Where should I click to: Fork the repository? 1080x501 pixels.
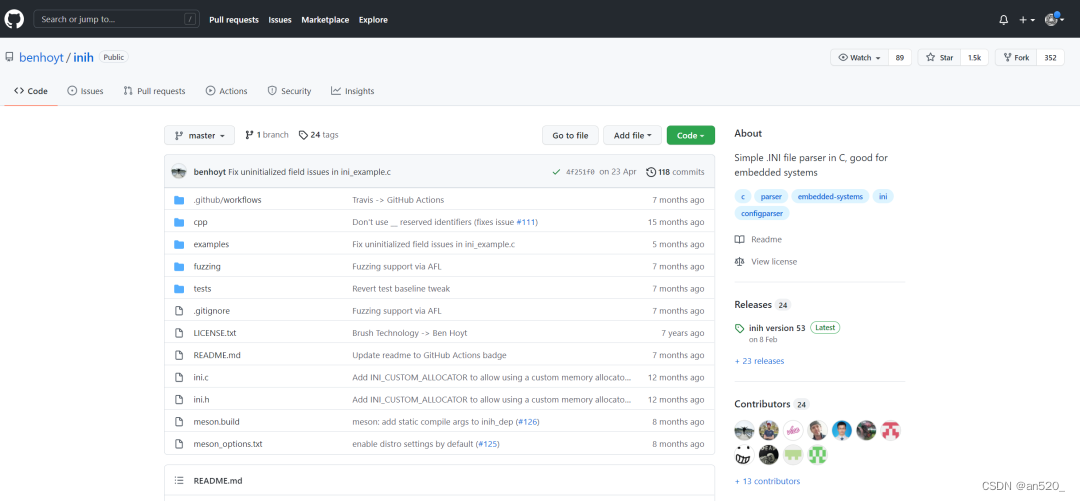tap(1016, 58)
